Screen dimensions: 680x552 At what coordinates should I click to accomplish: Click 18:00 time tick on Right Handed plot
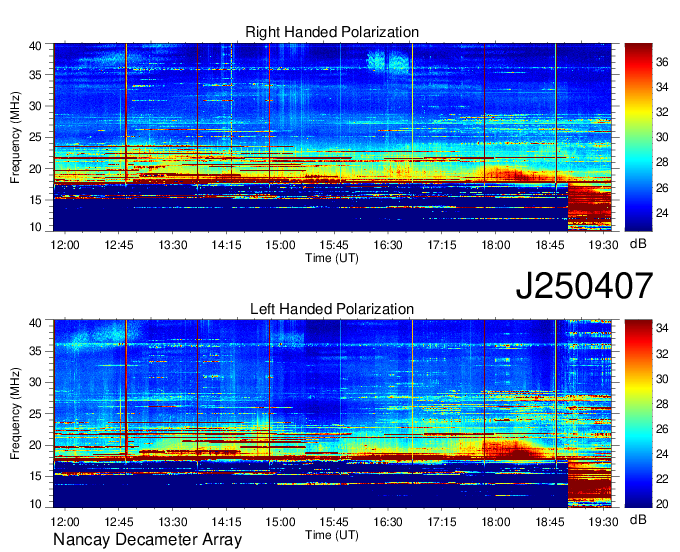pyautogui.click(x=495, y=245)
